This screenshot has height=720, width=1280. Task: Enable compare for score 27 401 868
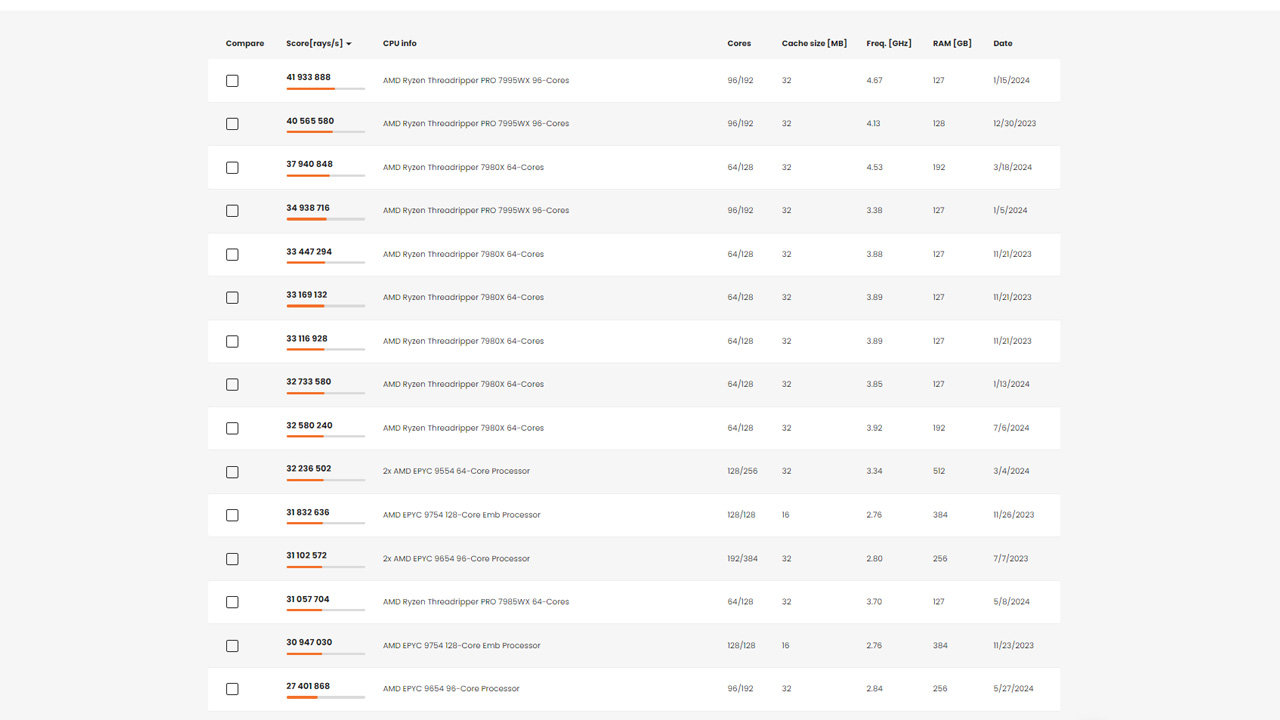pyautogui.click(x=232, y=689)
